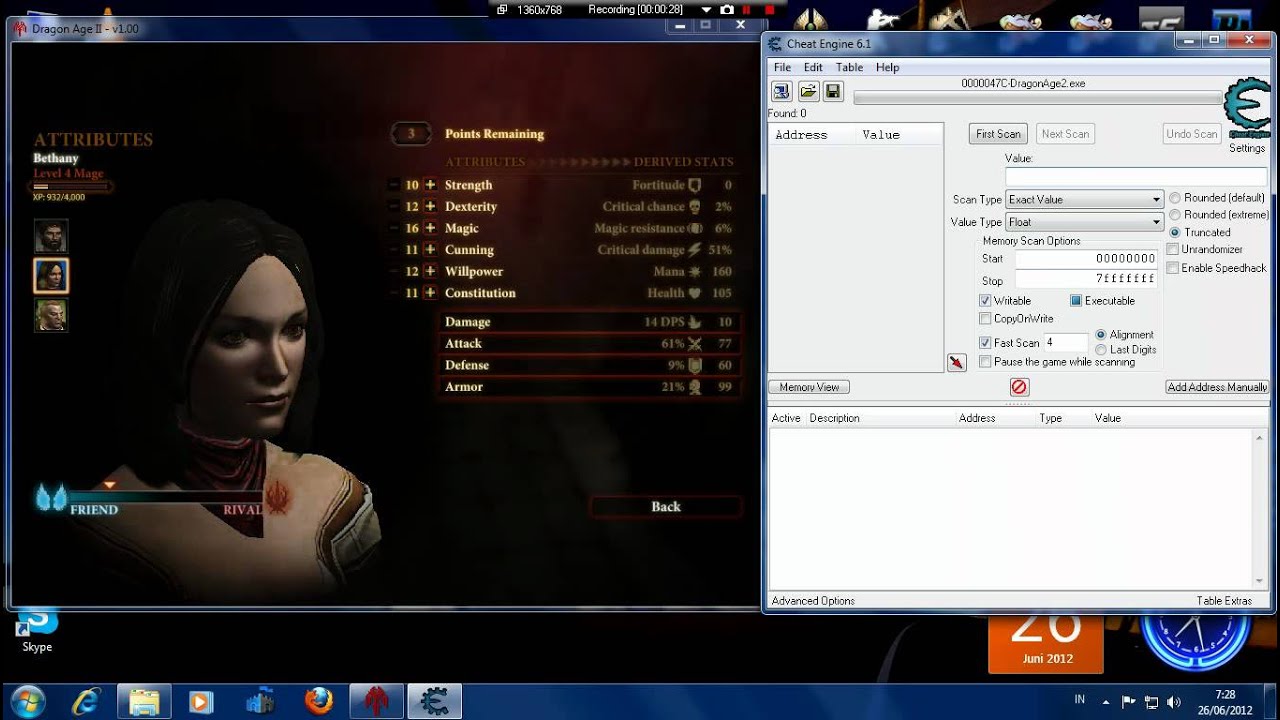Click the Back button in Dragon Age
The height and width of the screenshot is (720, 1280).
666,507
